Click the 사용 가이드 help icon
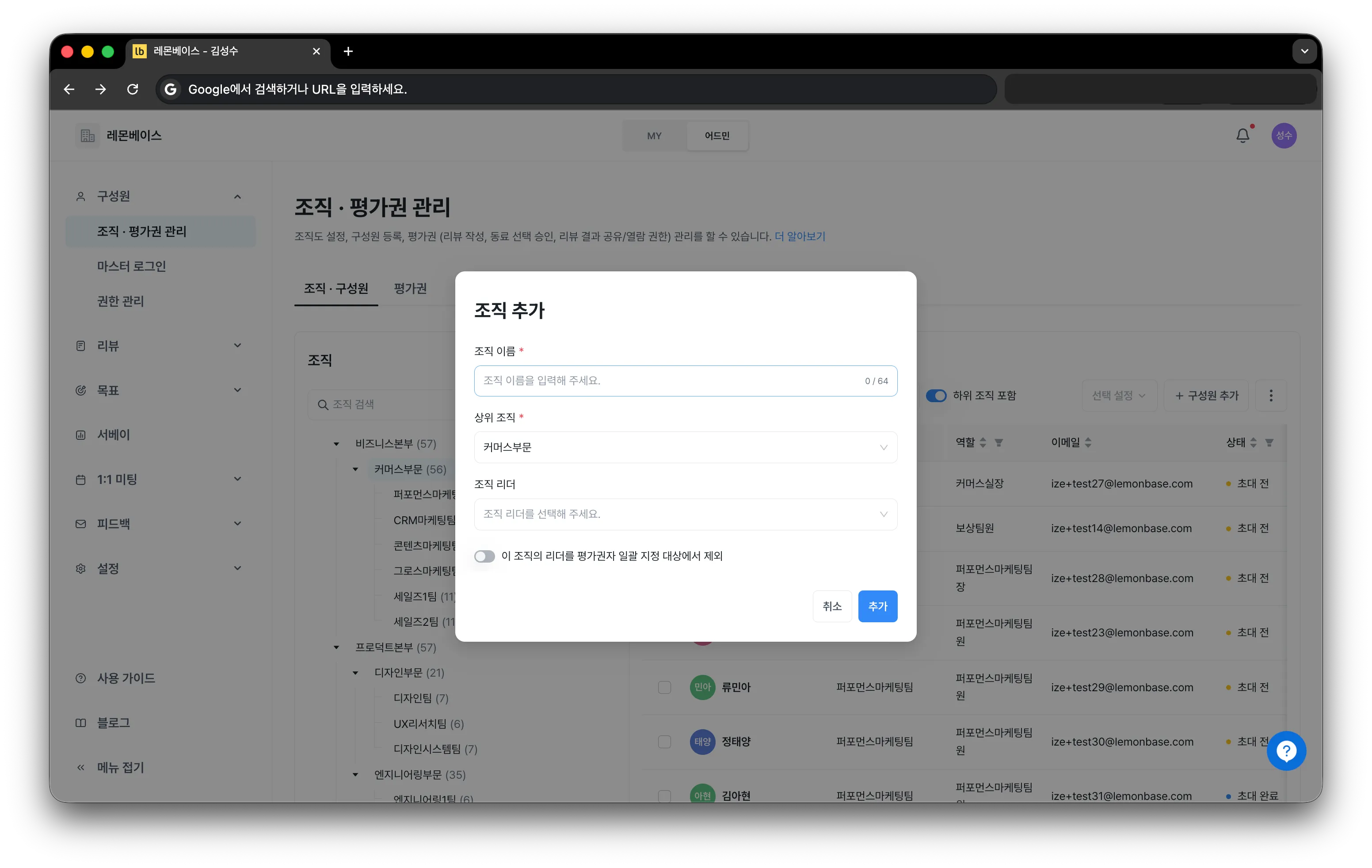 point(81,678)
